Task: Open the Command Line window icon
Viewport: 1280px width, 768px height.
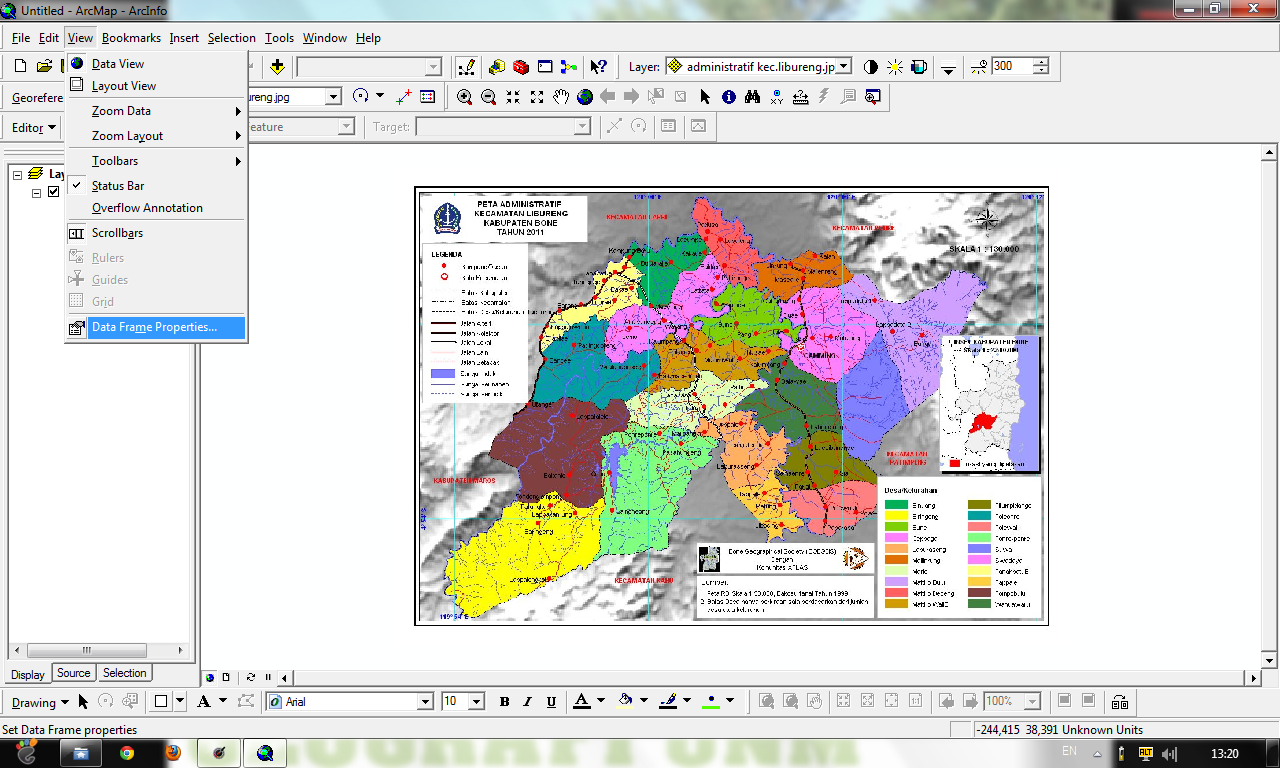Action: [545, 67]
